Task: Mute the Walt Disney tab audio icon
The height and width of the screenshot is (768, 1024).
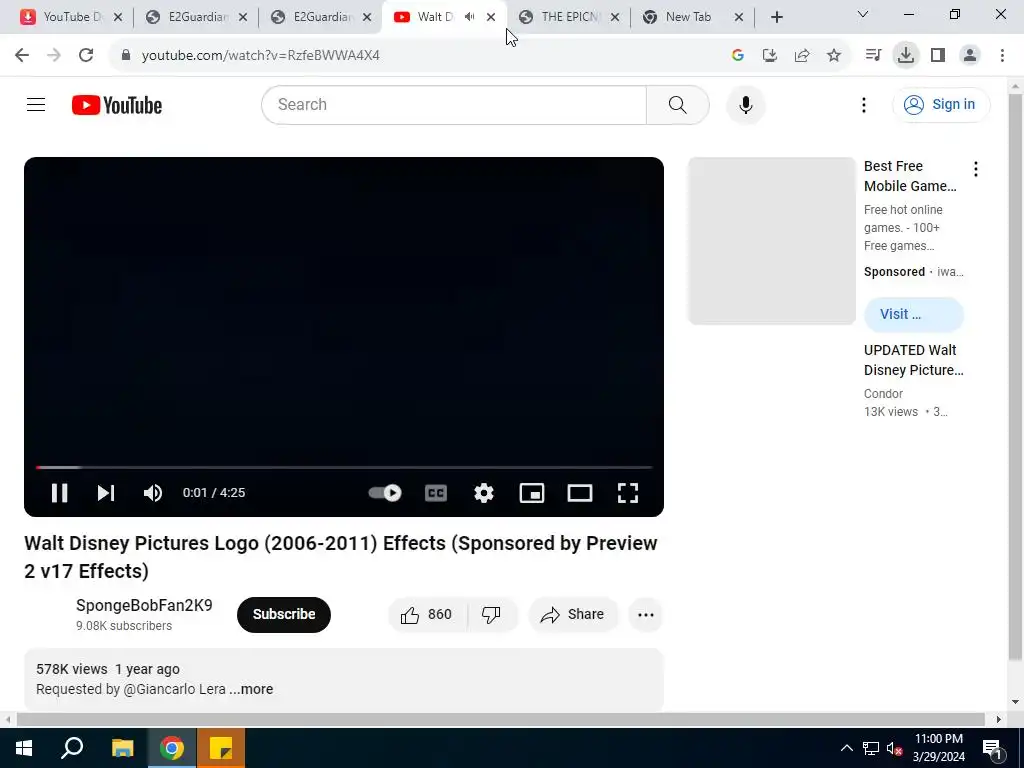Action: [470, 17]
